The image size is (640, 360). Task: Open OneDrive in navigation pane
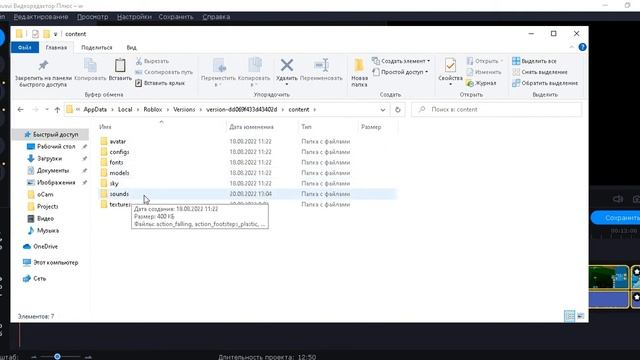point(45,247)
